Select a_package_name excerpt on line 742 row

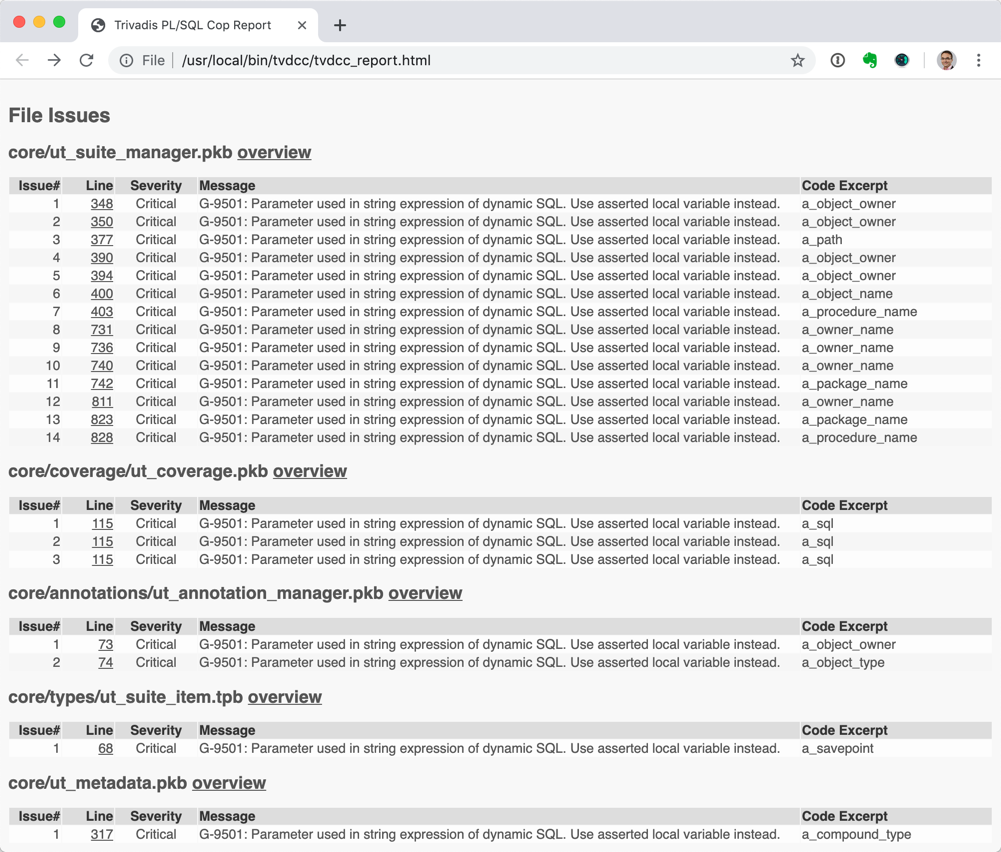point(854,384)
